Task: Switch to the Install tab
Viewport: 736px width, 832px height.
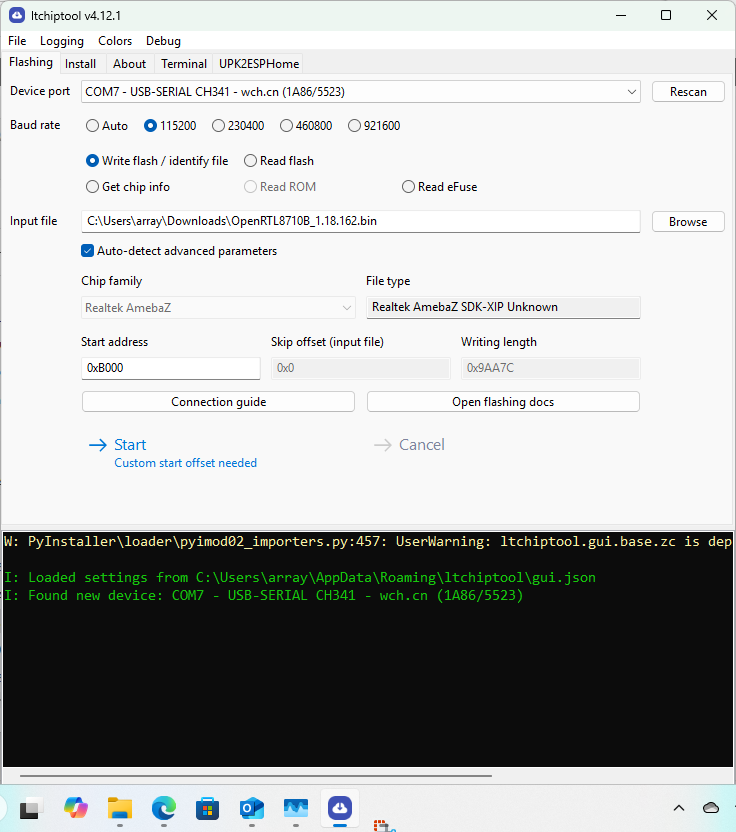Action: pos(81,64)
